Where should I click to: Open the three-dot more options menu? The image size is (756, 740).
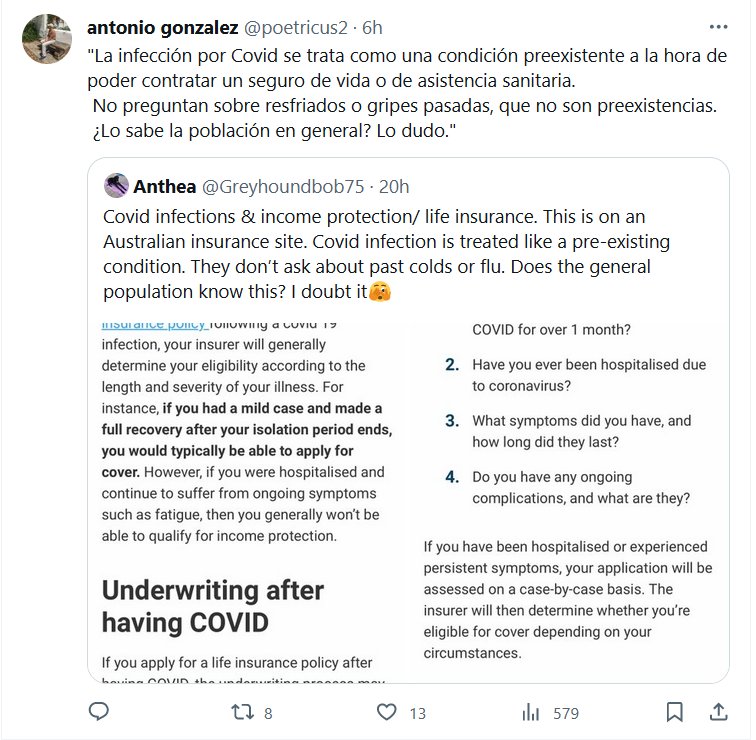pyautogui.click(x=718, y=26)
